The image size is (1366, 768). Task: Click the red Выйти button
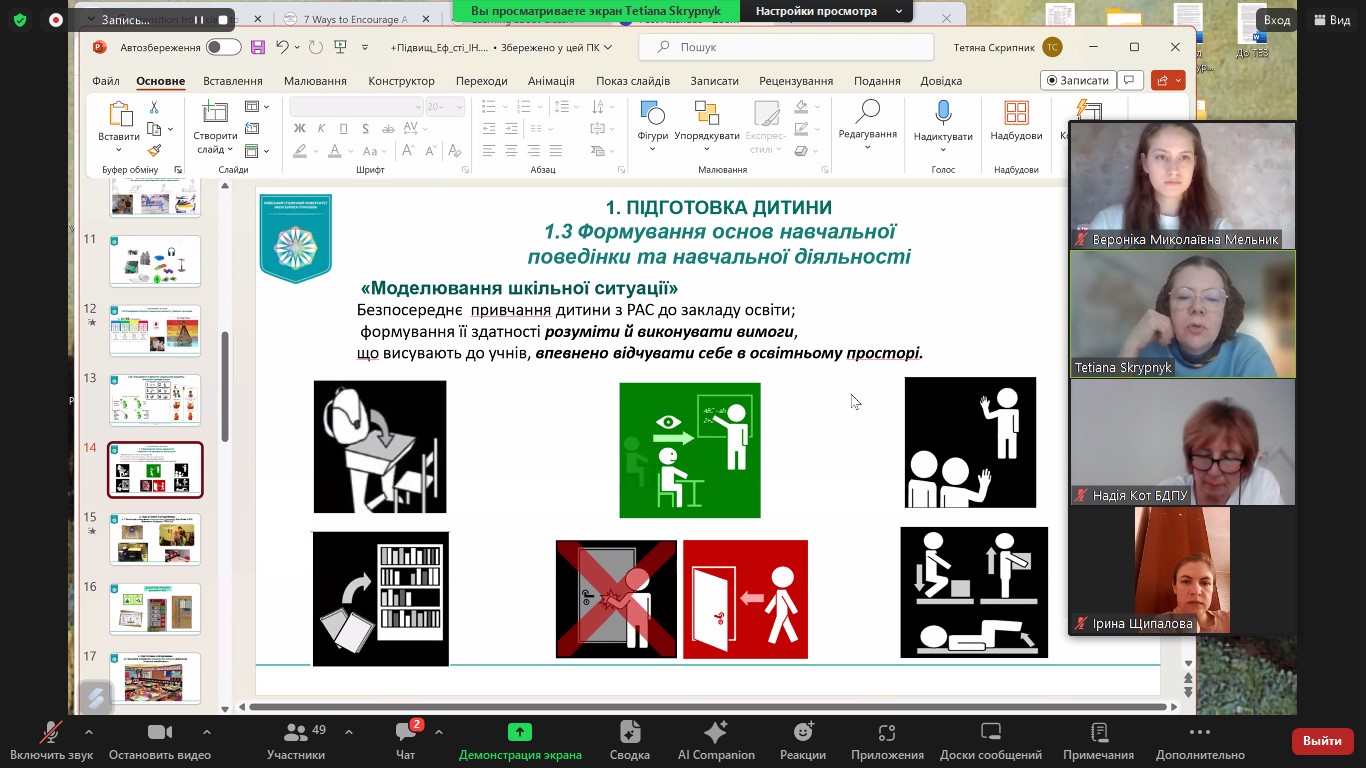[1322, 741]
